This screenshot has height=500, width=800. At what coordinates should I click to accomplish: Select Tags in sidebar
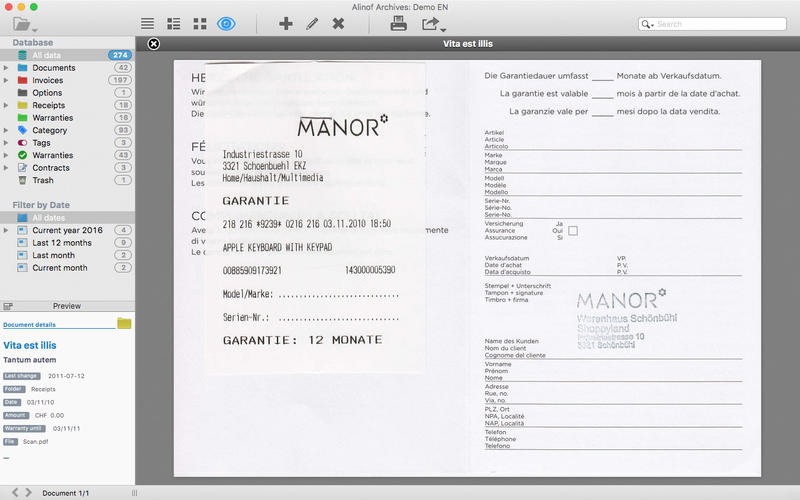click(x=41, y=143)
